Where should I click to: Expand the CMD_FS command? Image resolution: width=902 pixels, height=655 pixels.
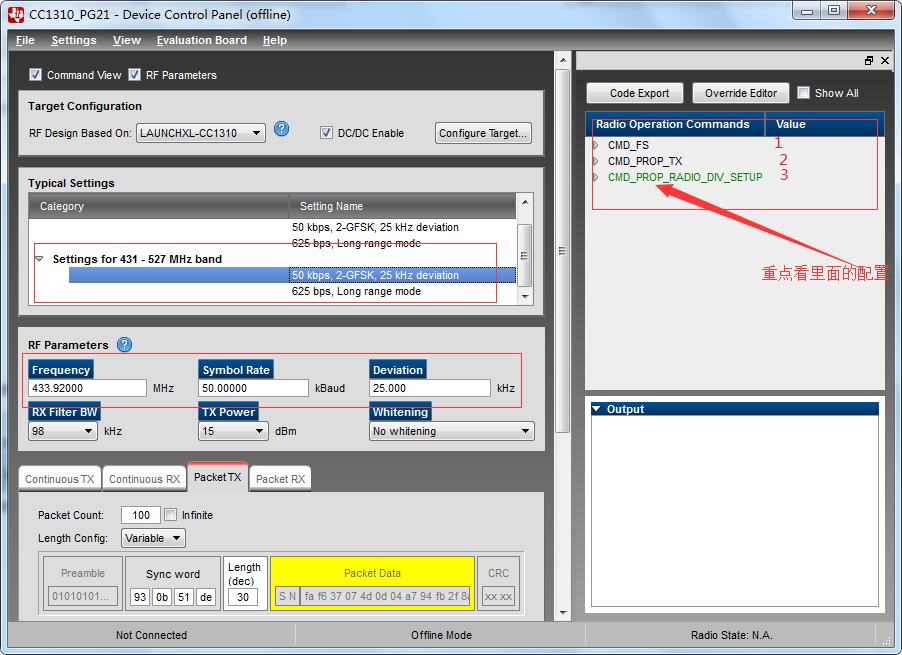click(x=596, y=145)
